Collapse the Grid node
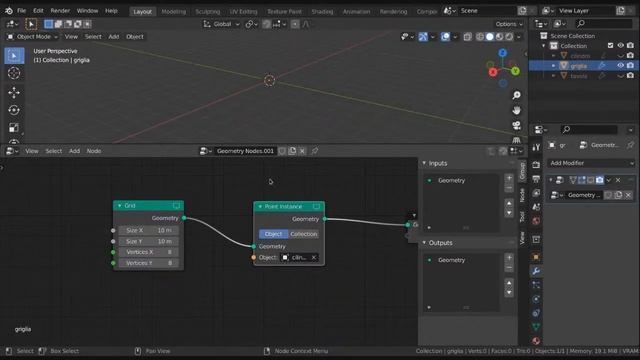 [120, 206]
